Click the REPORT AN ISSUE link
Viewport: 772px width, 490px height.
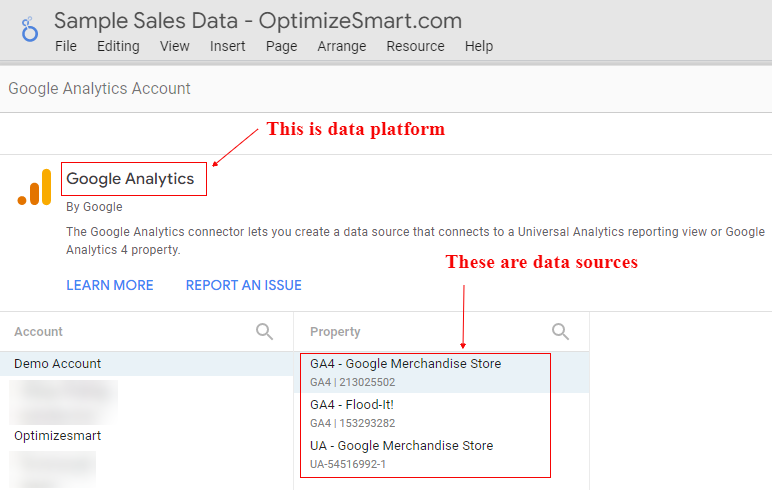pyautogui.click(x=244, y=285)
